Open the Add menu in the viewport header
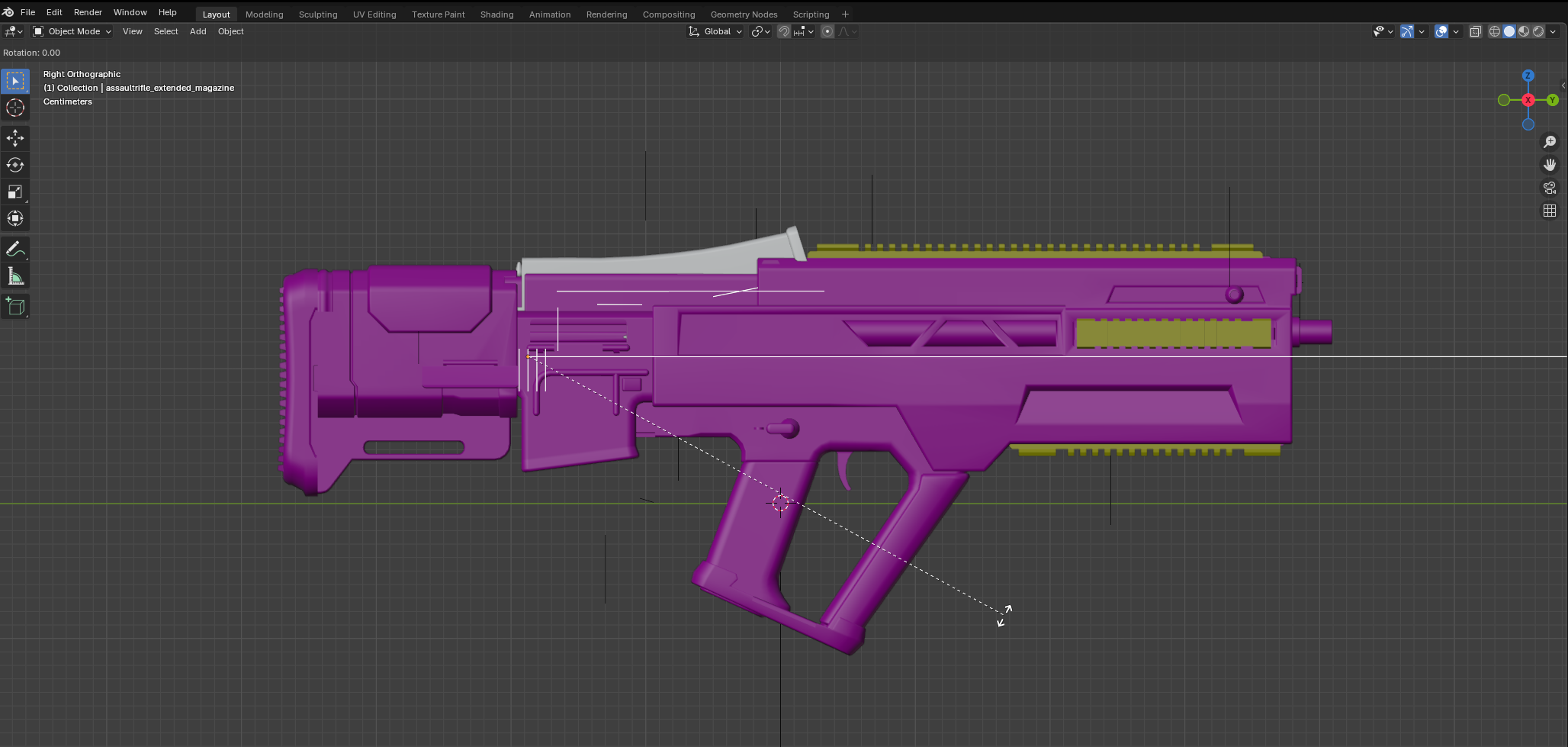This screenshot has height=747, width=1568. 198,31
